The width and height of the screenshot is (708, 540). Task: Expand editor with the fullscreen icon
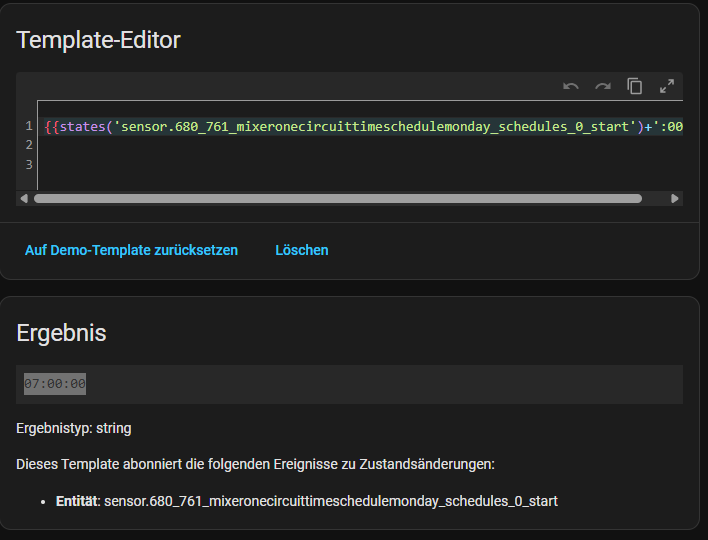[667, 87]
